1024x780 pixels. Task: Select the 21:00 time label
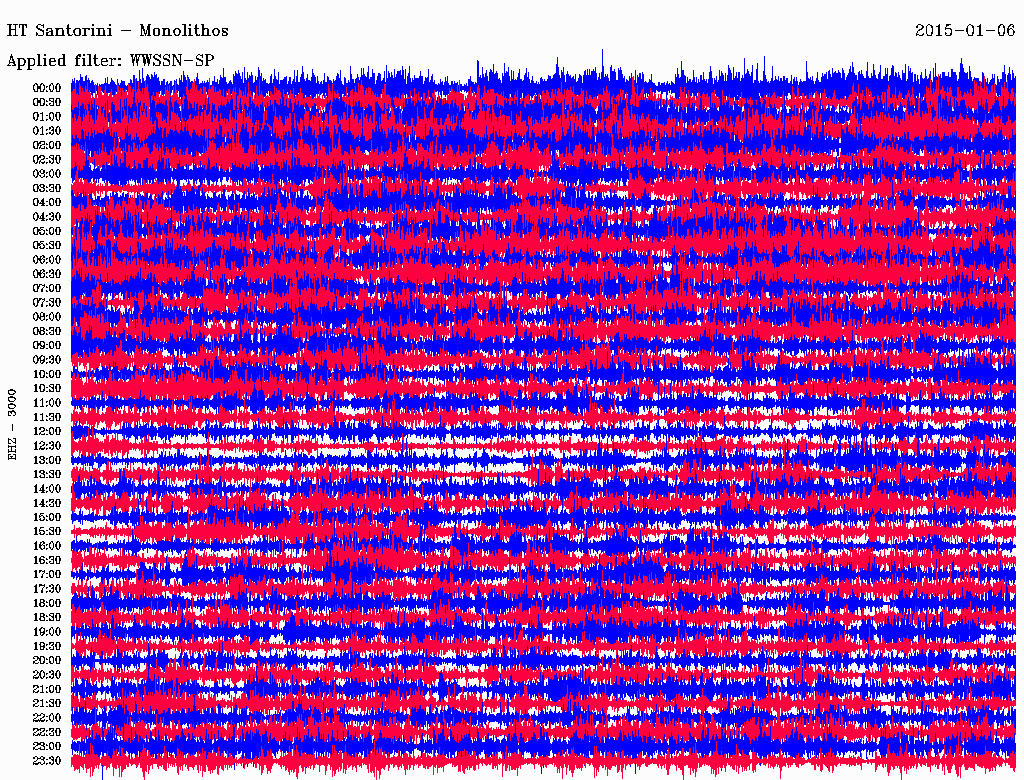click(x=47, y=689)
